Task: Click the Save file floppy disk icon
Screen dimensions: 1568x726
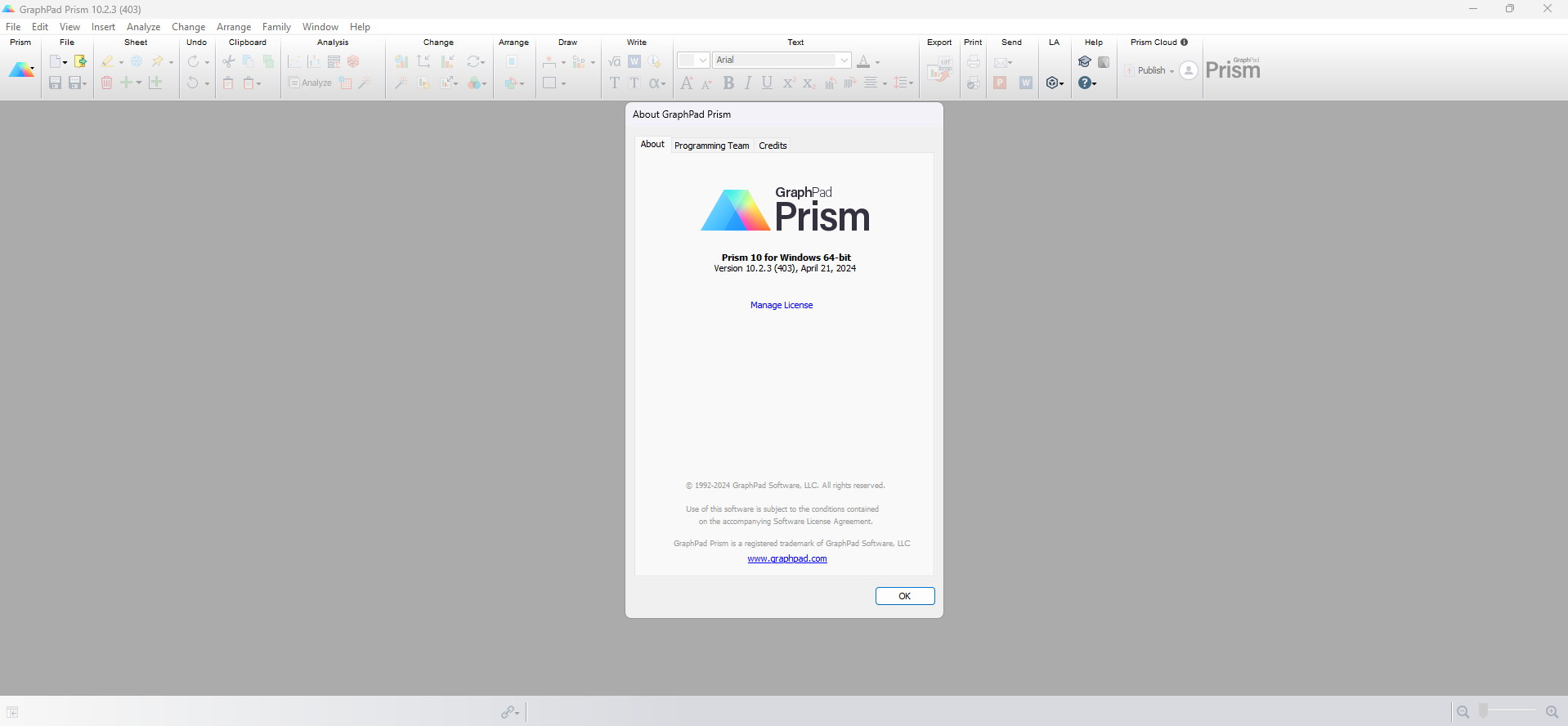Action: pyautogui.click(x=55, y=83)
